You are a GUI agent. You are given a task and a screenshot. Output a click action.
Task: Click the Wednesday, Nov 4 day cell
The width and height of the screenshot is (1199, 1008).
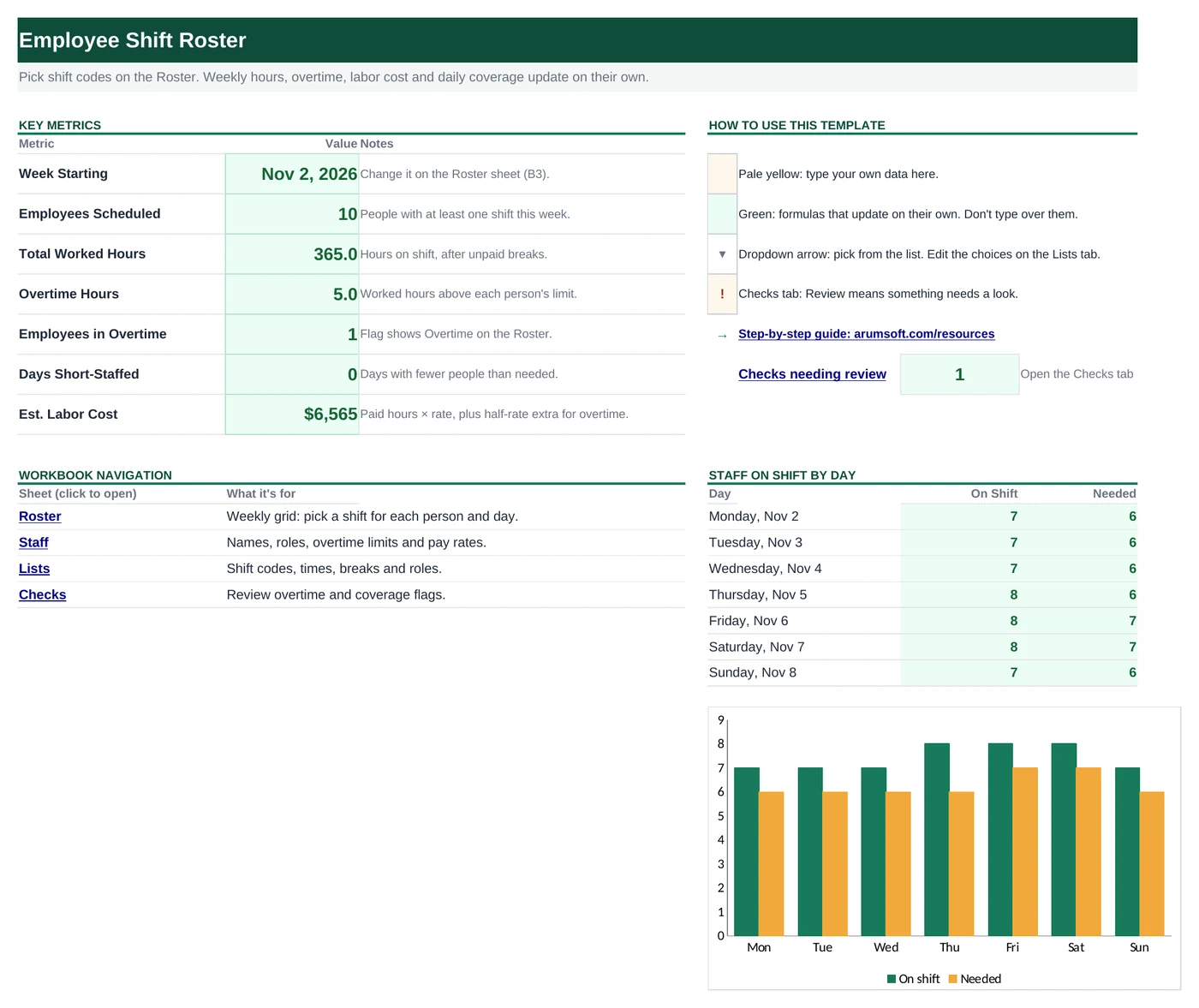coord(804,569)
